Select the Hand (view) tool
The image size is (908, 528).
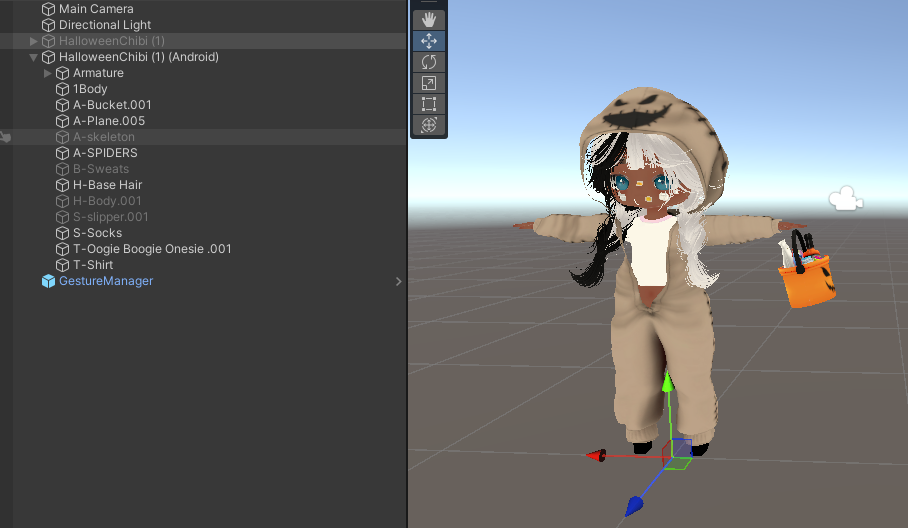[429, 20]
